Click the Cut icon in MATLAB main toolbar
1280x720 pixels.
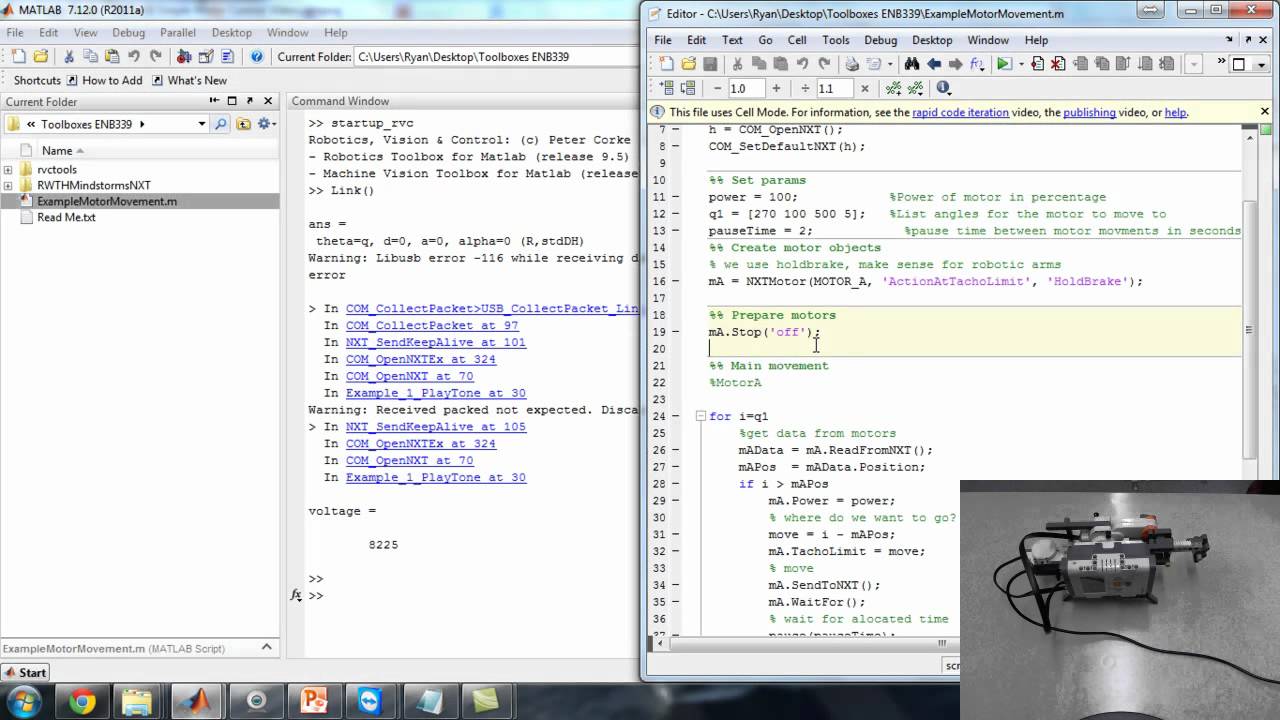69,57
